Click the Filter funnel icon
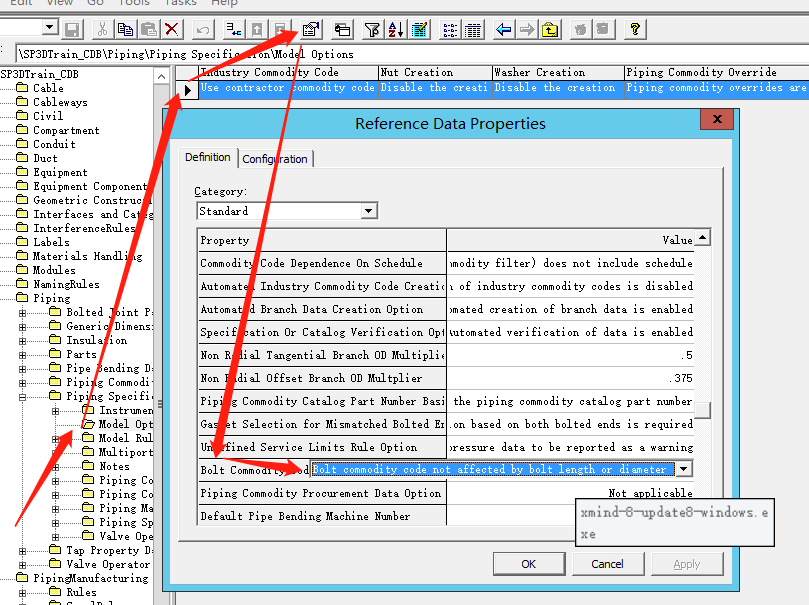Image resolution: width=809 pixels, height=605 pixels. coord(372,29)
